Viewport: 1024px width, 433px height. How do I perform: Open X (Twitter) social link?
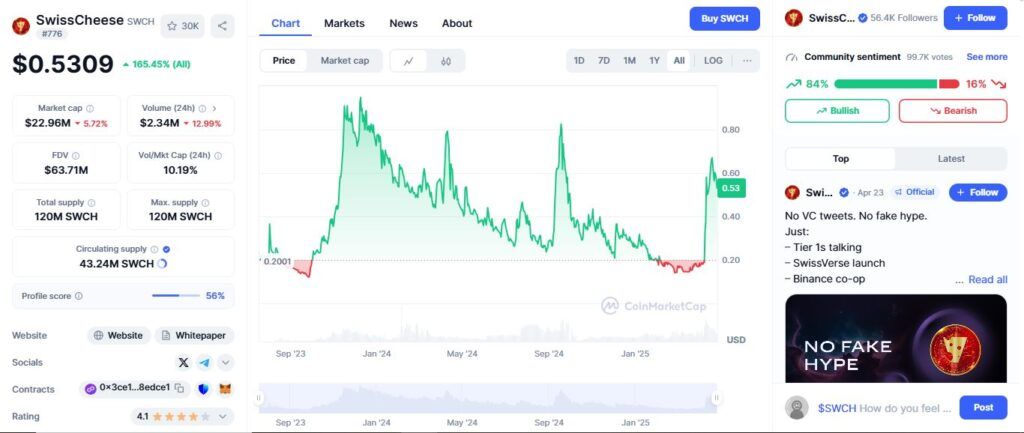point(184,362)
